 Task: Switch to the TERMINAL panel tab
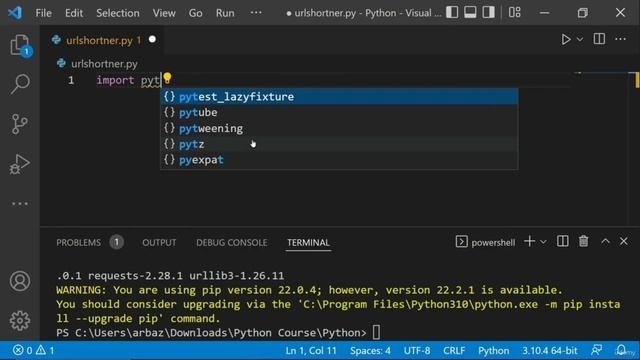click(x=308, y=242)
